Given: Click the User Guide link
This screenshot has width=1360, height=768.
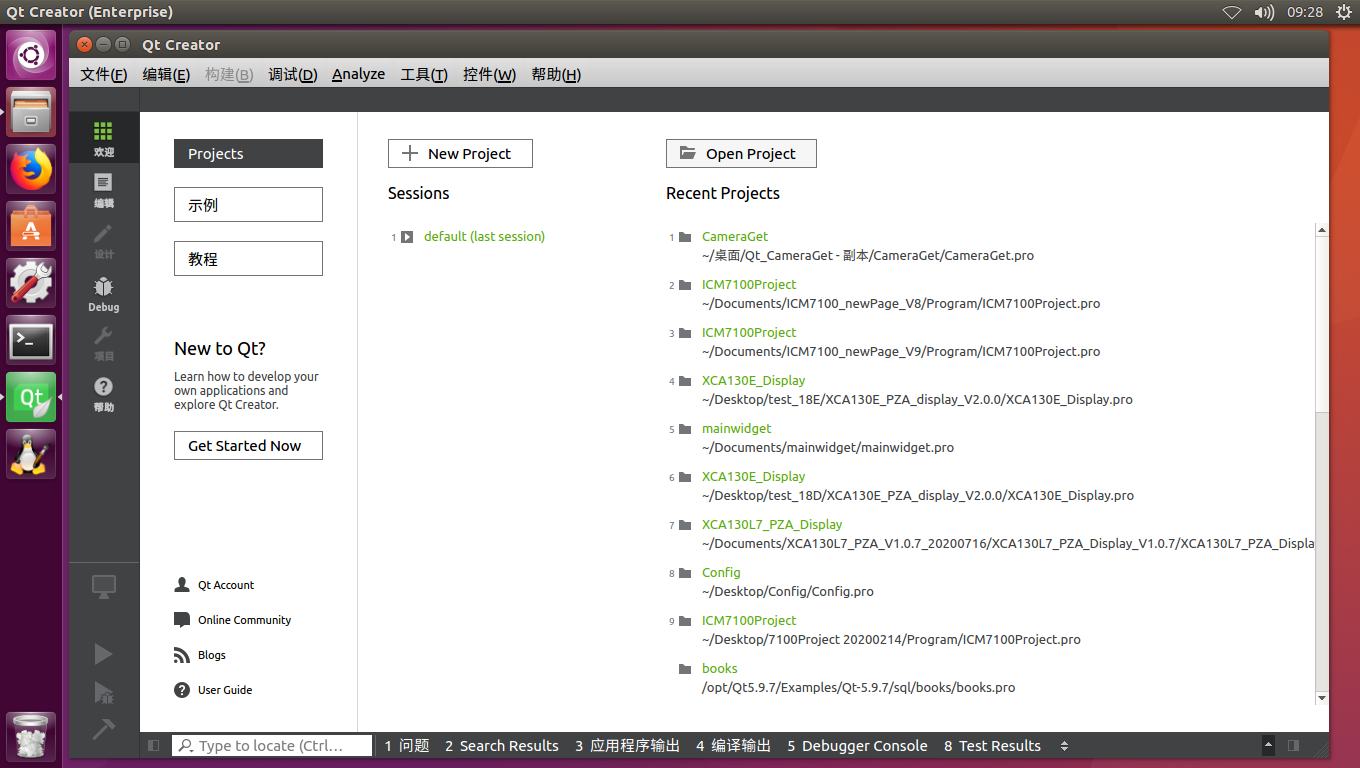Looking at the screenshot, I should [x=225, y=690].
